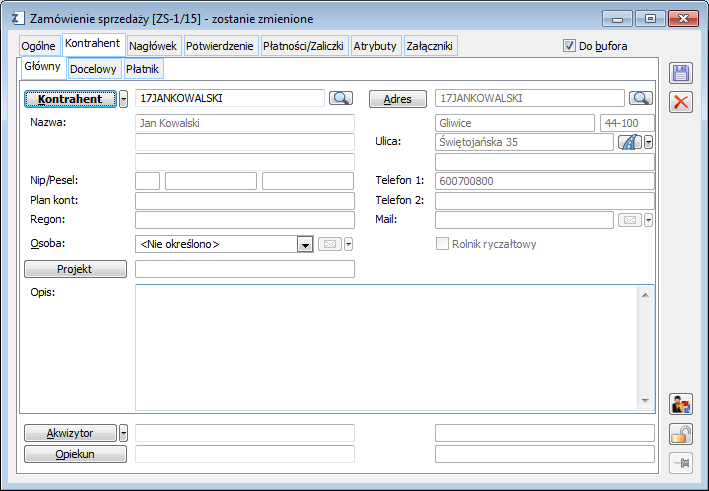Click the Telefon 2 input field
The image size is (709, 491).
(x=544, y=201)
